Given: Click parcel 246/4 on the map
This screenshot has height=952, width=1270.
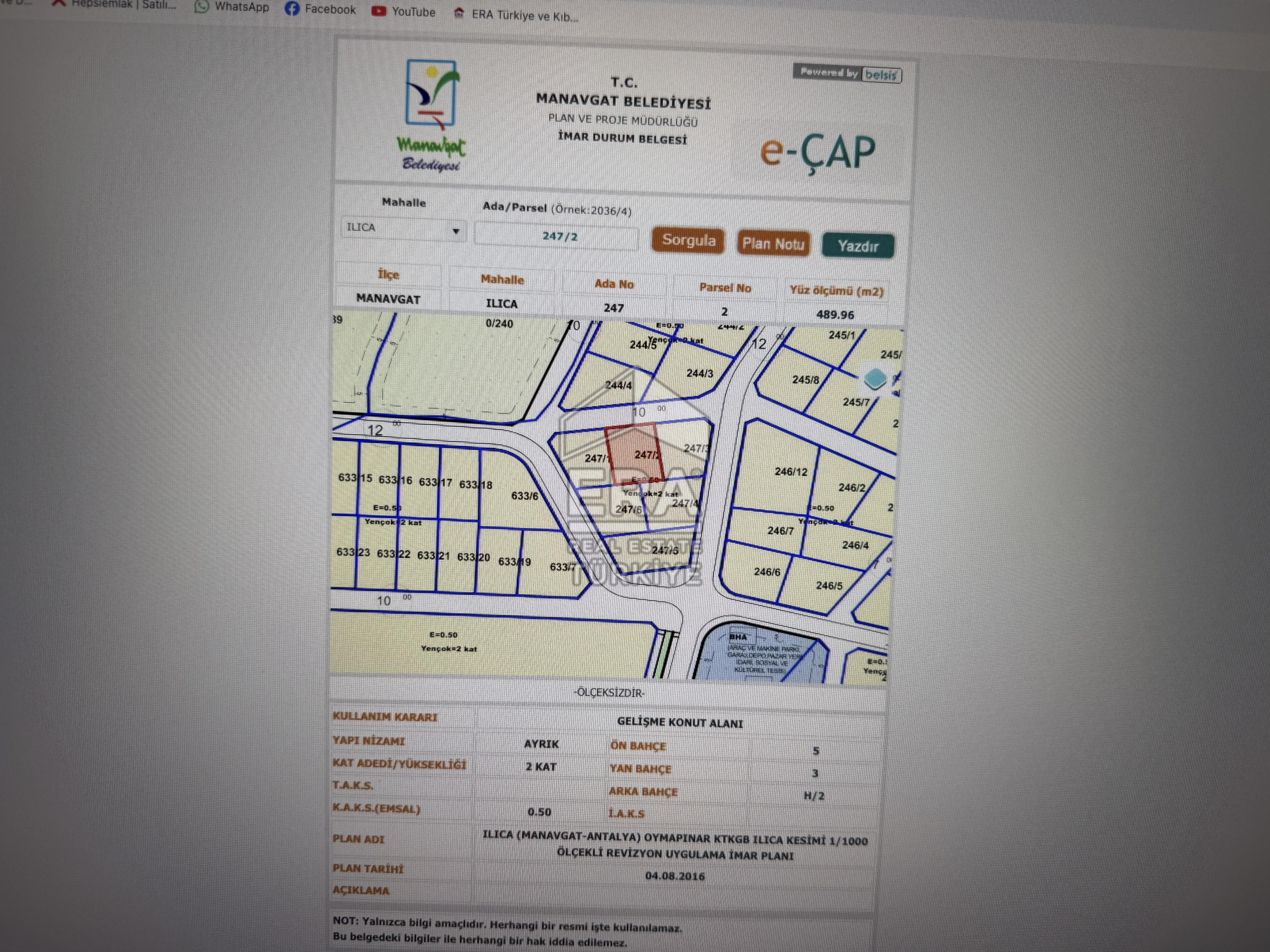Looking at the screenshot, I should tap(856, 545).
